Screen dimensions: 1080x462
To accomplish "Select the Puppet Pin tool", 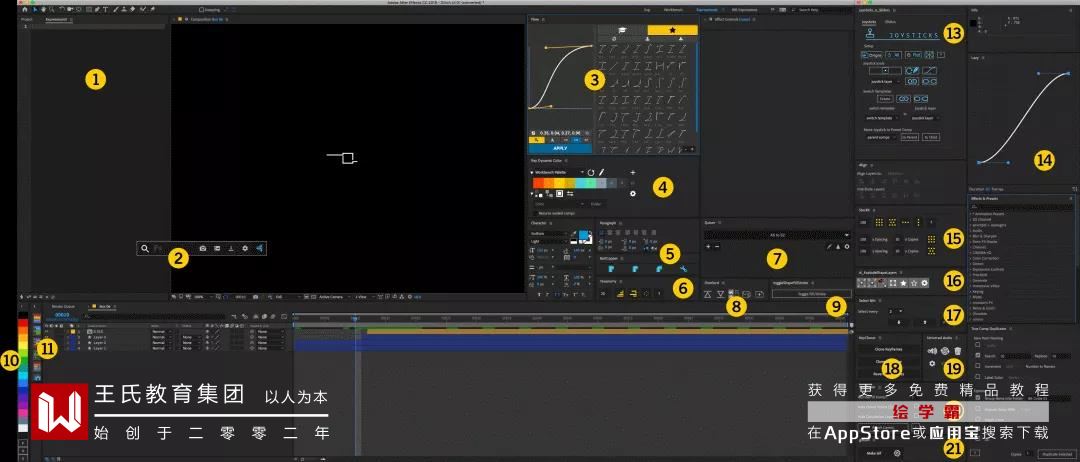I will [x=152, y=10].
